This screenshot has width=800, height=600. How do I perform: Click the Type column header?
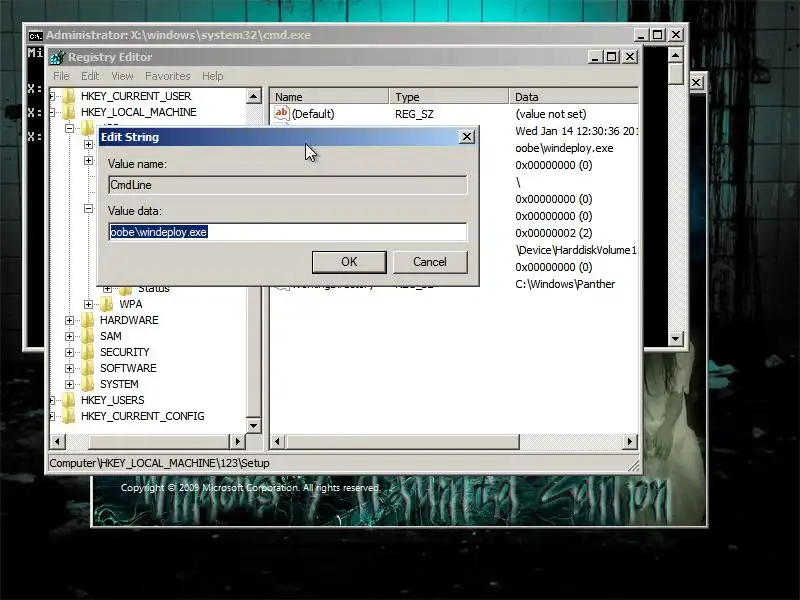[x=449, y=96]
